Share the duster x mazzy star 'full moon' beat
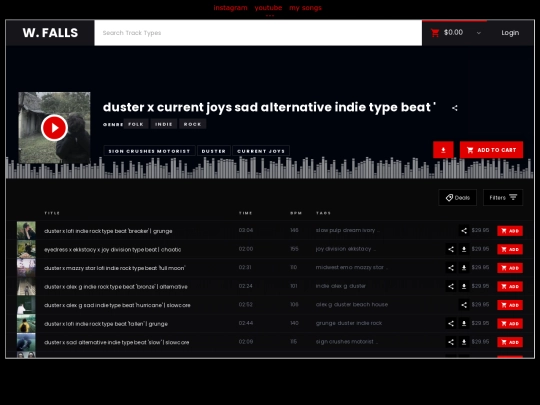 point(451,268)
